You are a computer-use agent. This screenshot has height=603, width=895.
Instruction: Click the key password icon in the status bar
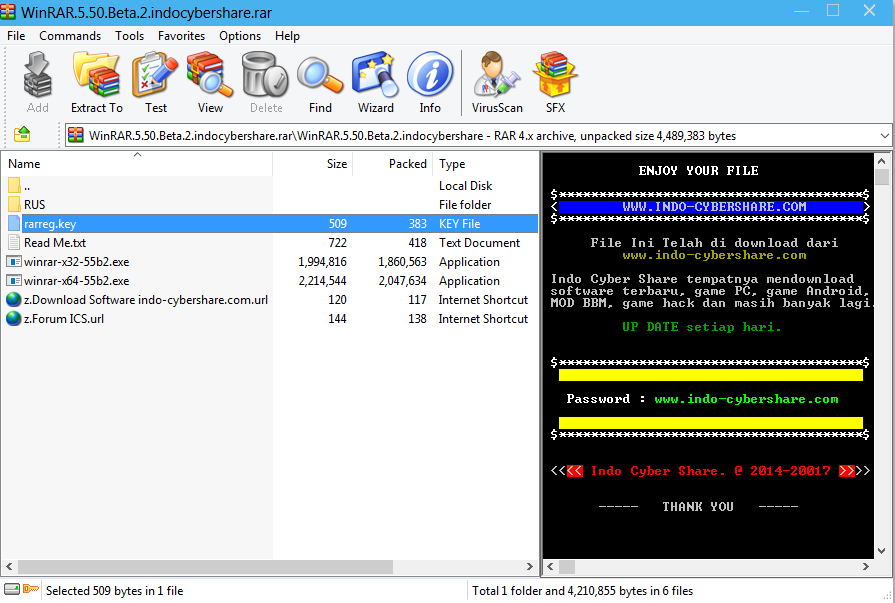click(x=30, y=589)
